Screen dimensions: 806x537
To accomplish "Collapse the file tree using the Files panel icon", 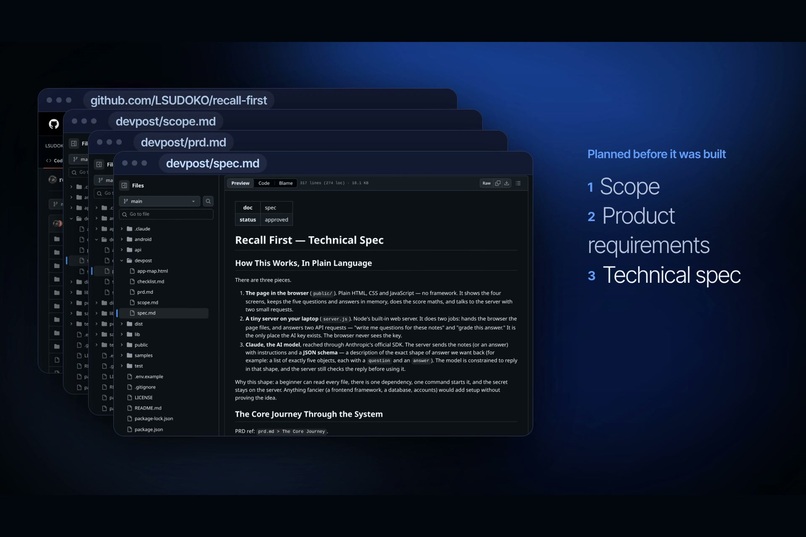I will (124, 186).
